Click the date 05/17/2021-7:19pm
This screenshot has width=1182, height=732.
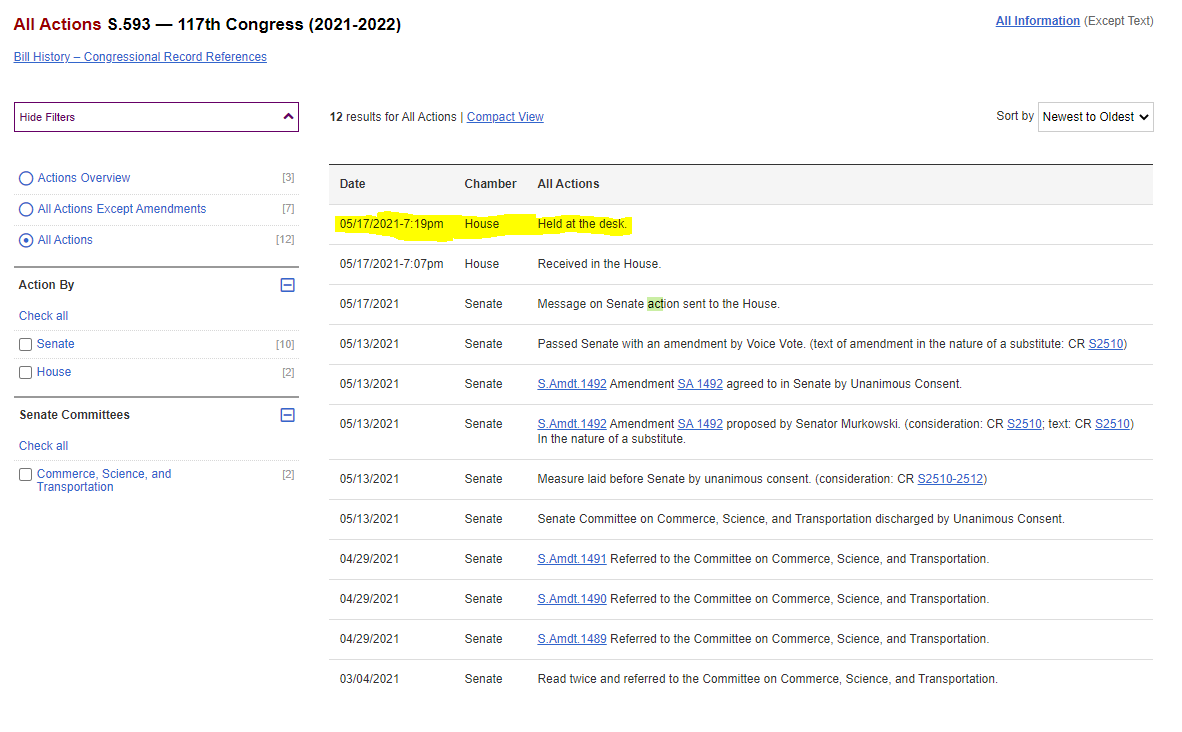click(391, 224)
